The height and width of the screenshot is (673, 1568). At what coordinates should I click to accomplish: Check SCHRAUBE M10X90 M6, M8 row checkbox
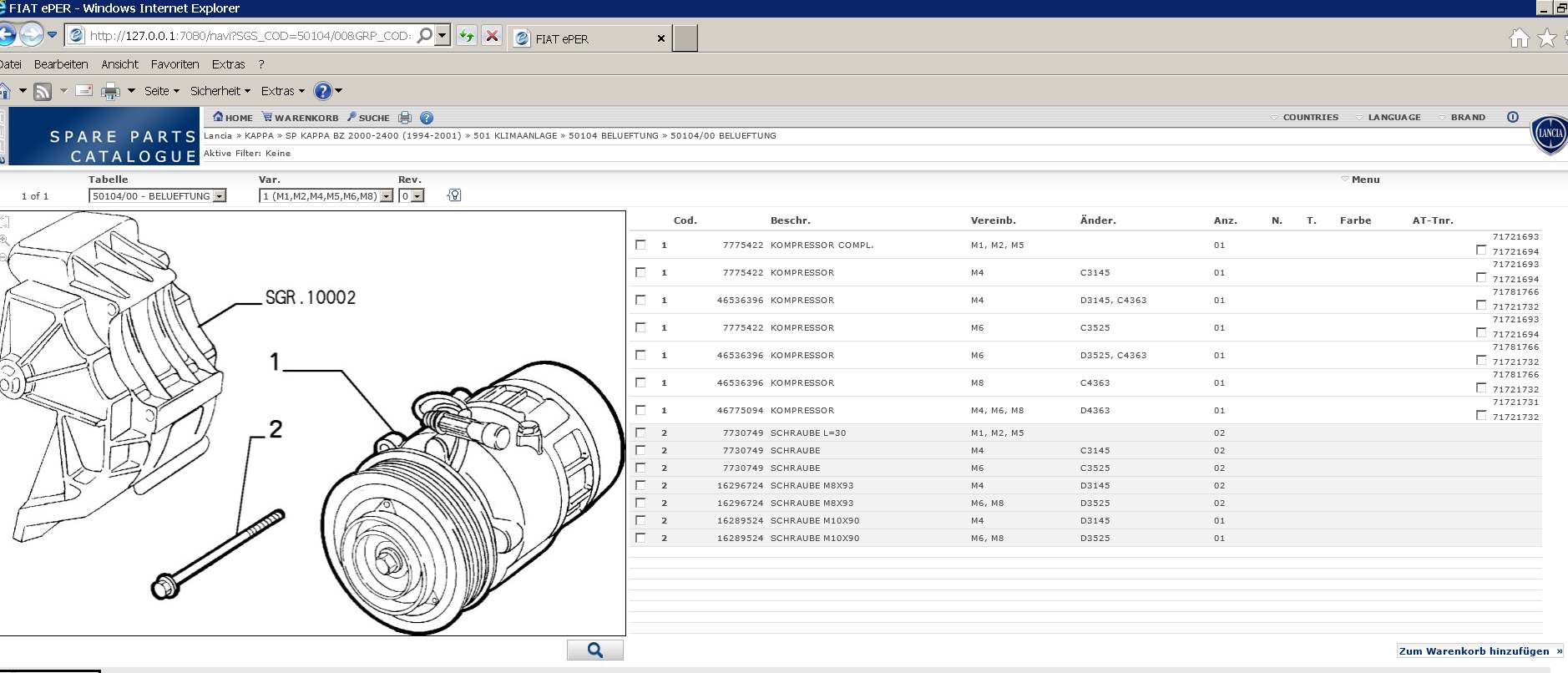tap(640, 538)
